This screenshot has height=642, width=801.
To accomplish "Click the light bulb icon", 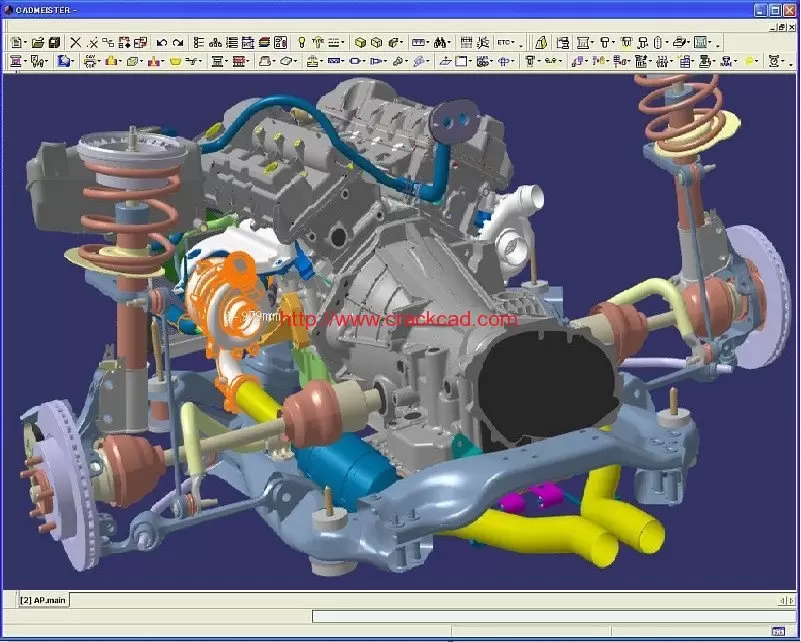I will point(301,43).
